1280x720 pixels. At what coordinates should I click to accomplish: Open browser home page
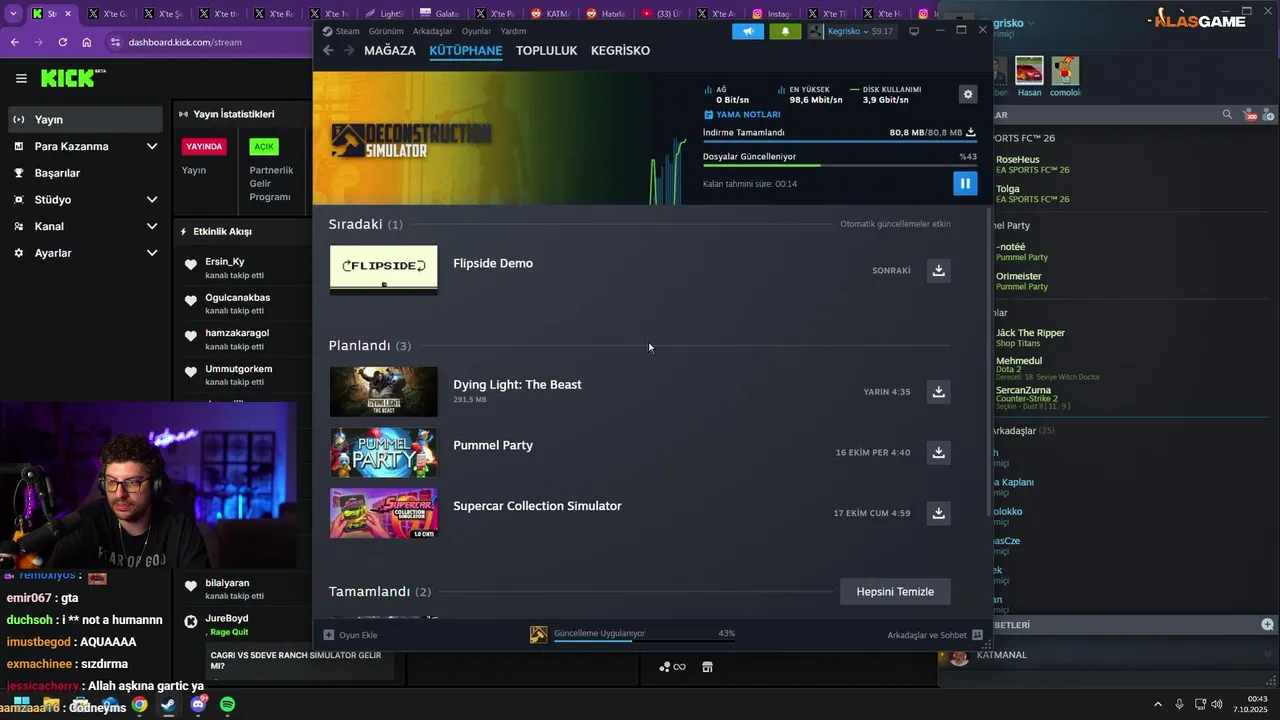86,42
